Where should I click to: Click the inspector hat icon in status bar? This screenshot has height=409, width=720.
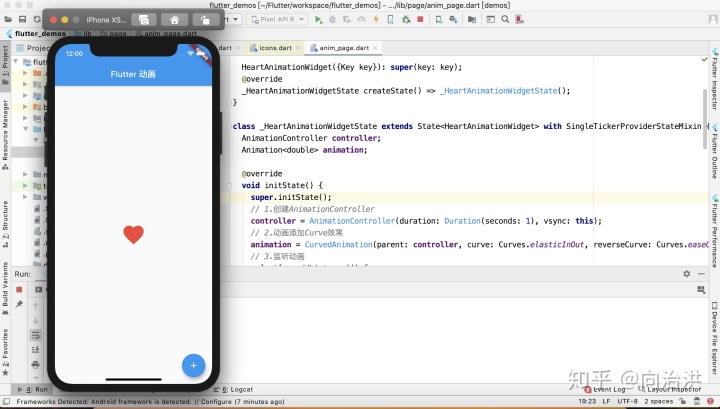[x=697, y=401]
